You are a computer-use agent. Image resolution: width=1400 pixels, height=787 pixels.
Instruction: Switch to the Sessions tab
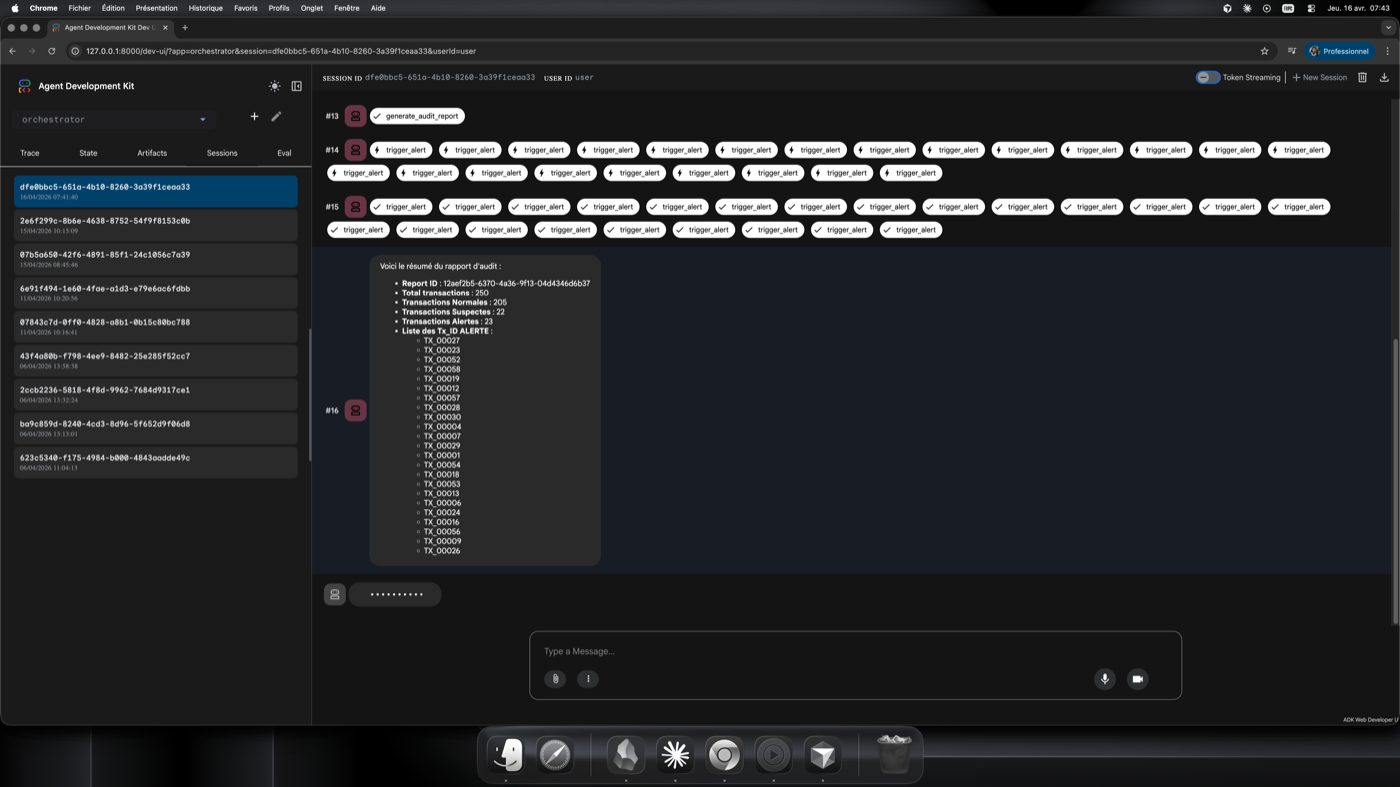(x=222, y=153)
